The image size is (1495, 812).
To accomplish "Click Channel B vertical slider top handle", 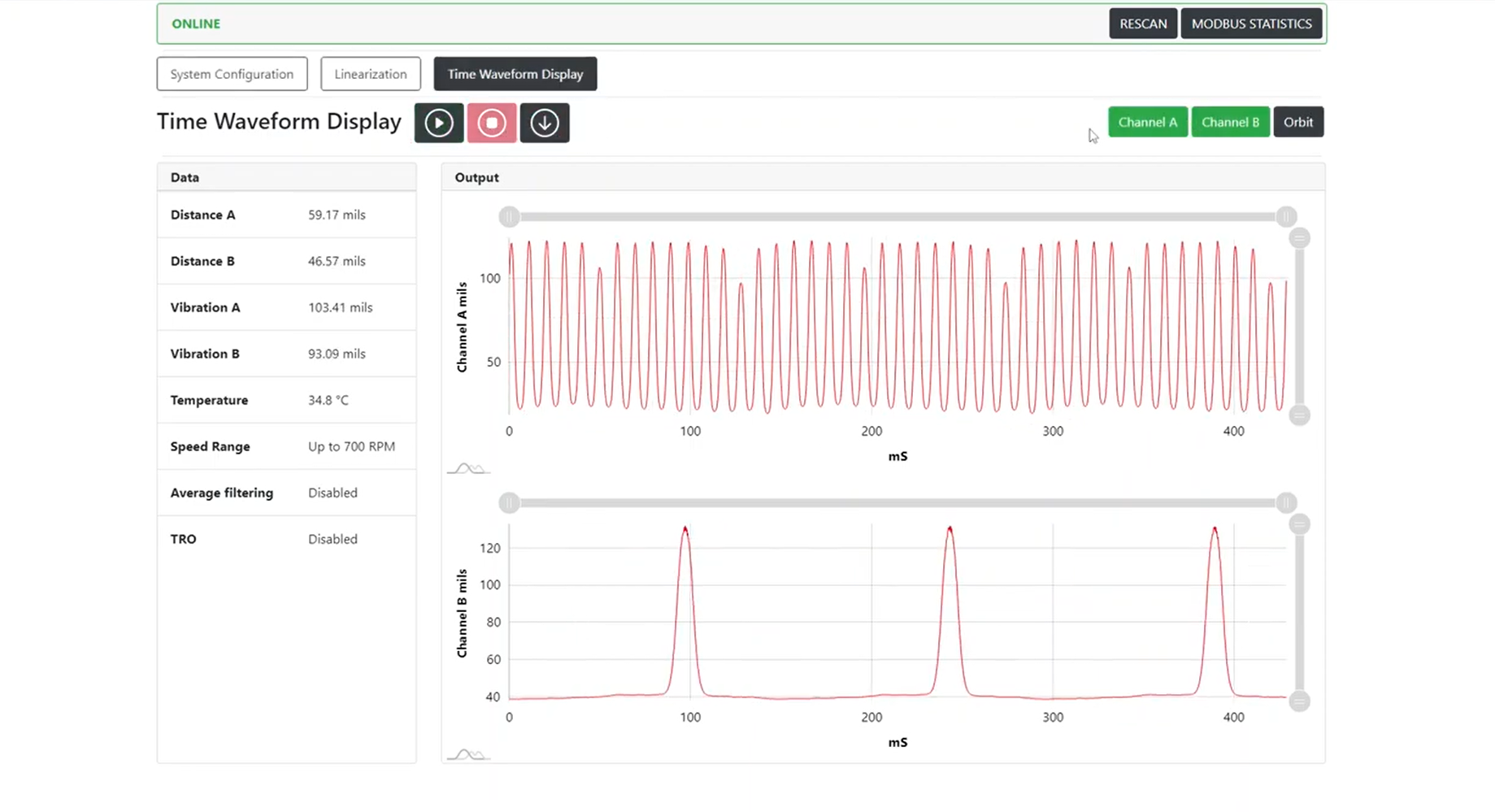I will [x=1299, y=524].
